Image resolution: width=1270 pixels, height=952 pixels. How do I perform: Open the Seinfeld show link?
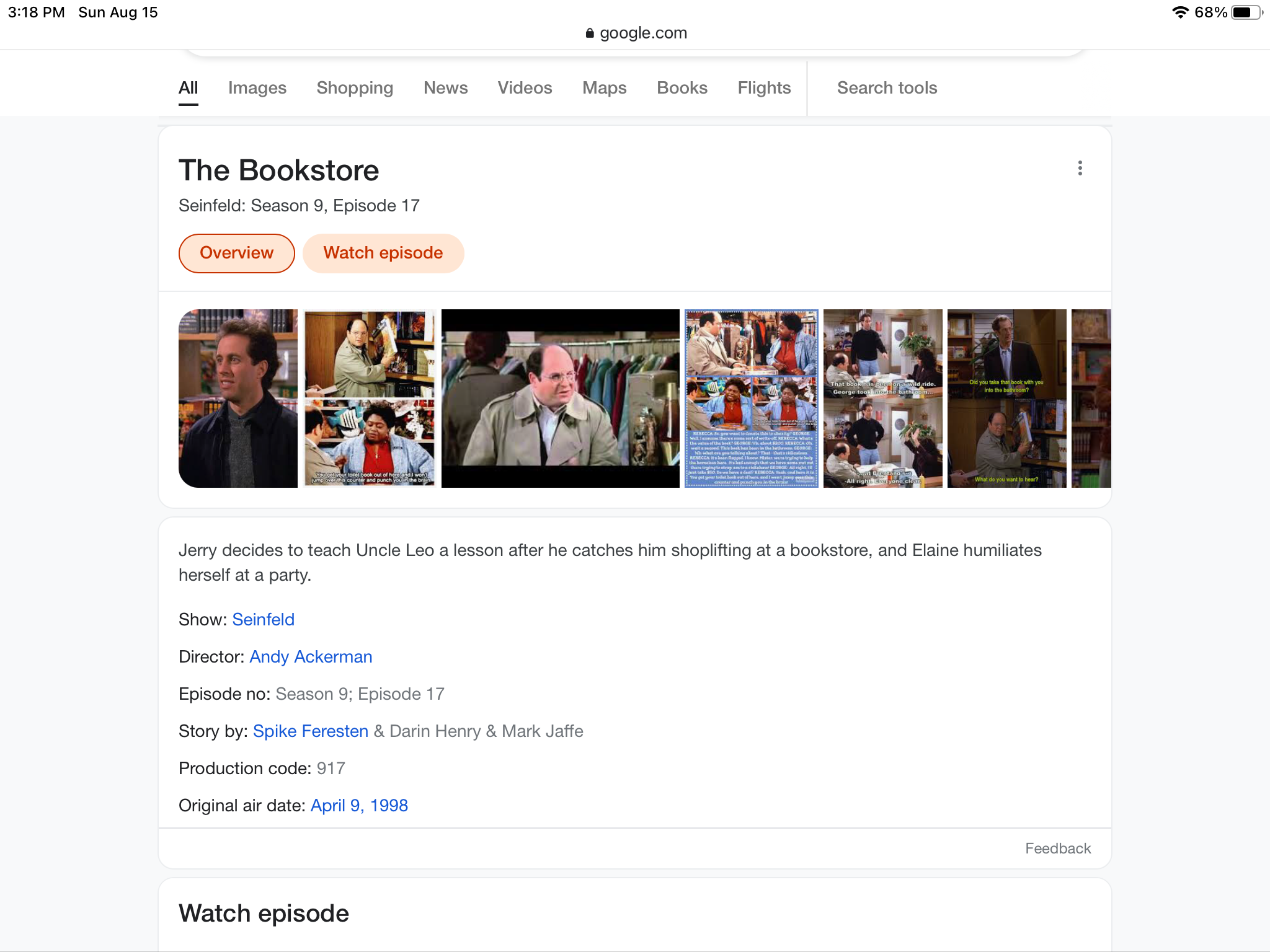point(264,620)
